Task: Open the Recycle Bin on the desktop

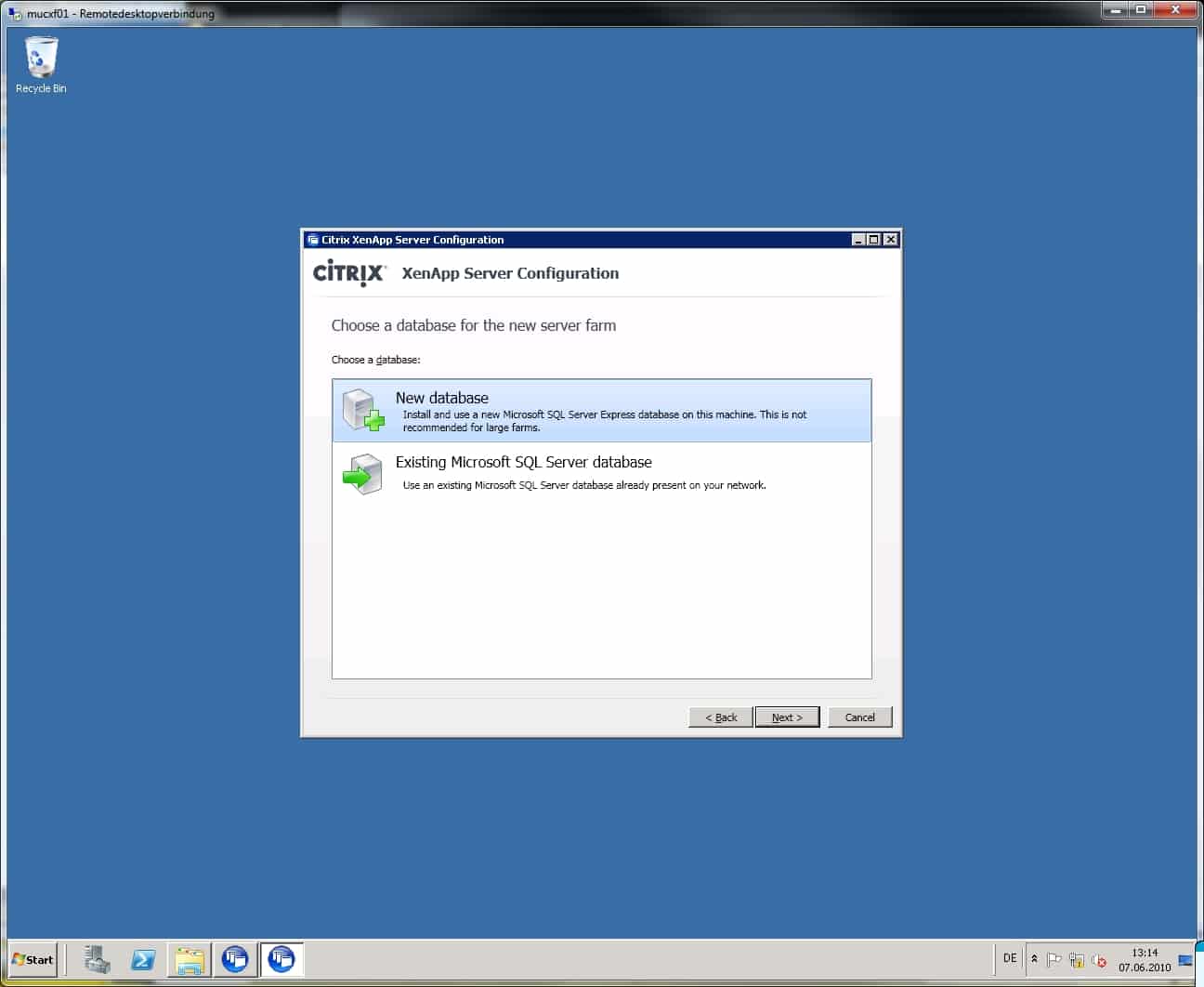Action: (41, 65)
